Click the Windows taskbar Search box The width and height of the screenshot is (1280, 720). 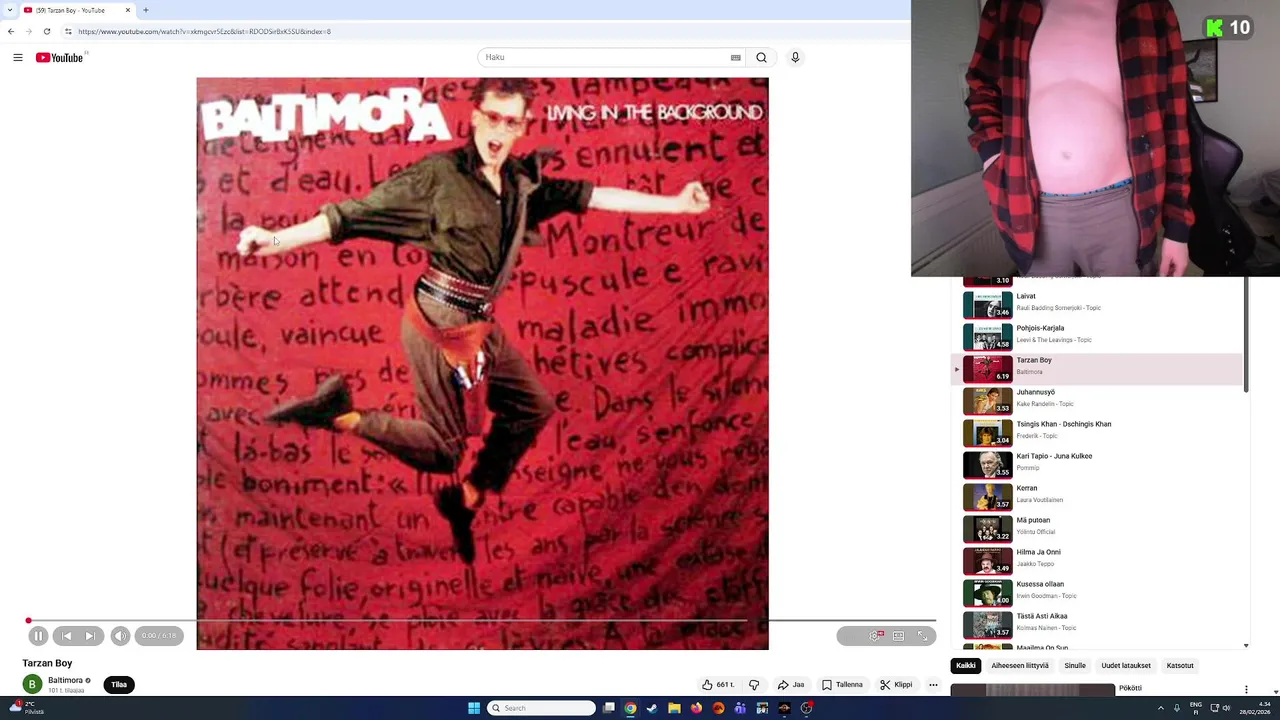click(541, 708)
